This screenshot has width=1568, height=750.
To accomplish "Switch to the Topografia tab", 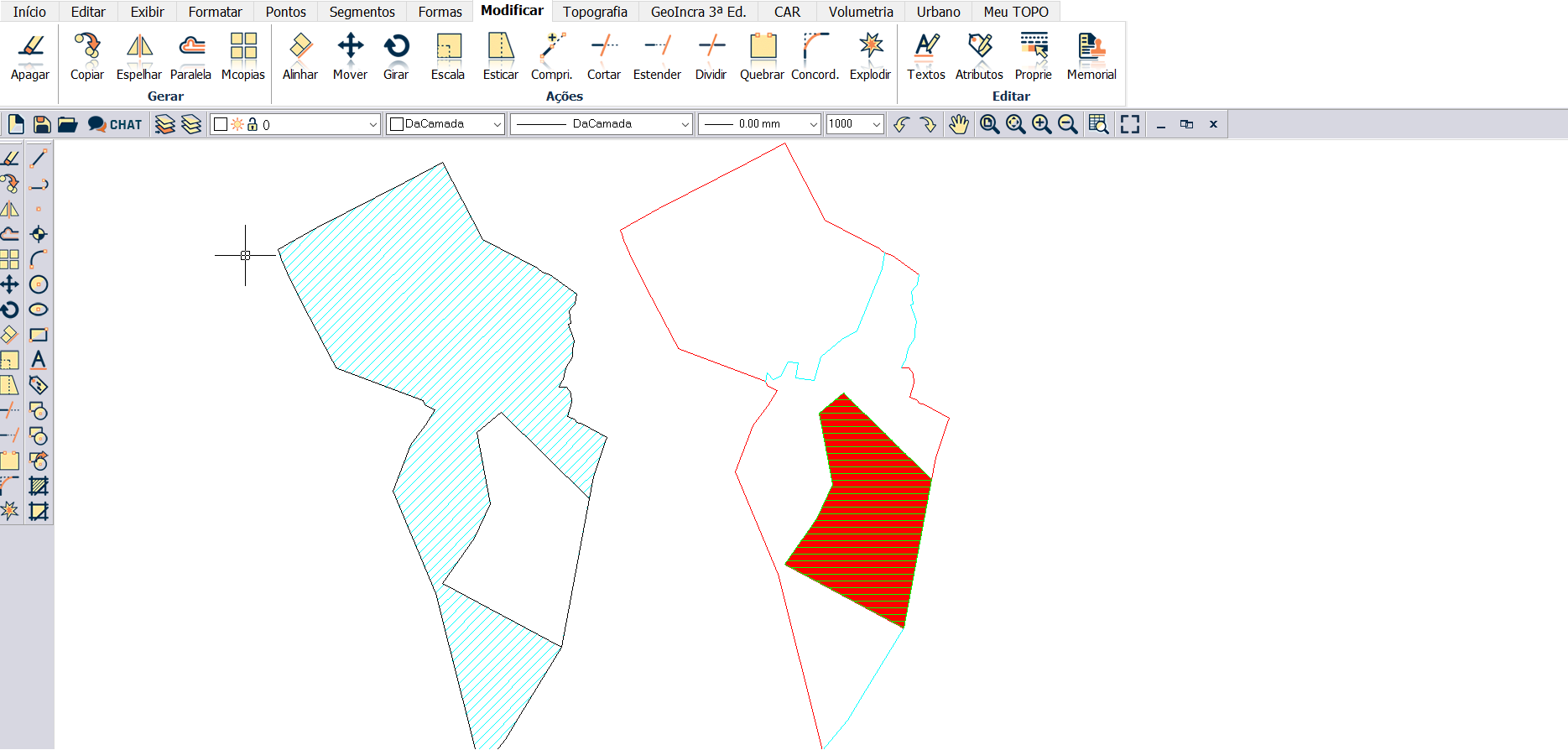I will [595, 12].
